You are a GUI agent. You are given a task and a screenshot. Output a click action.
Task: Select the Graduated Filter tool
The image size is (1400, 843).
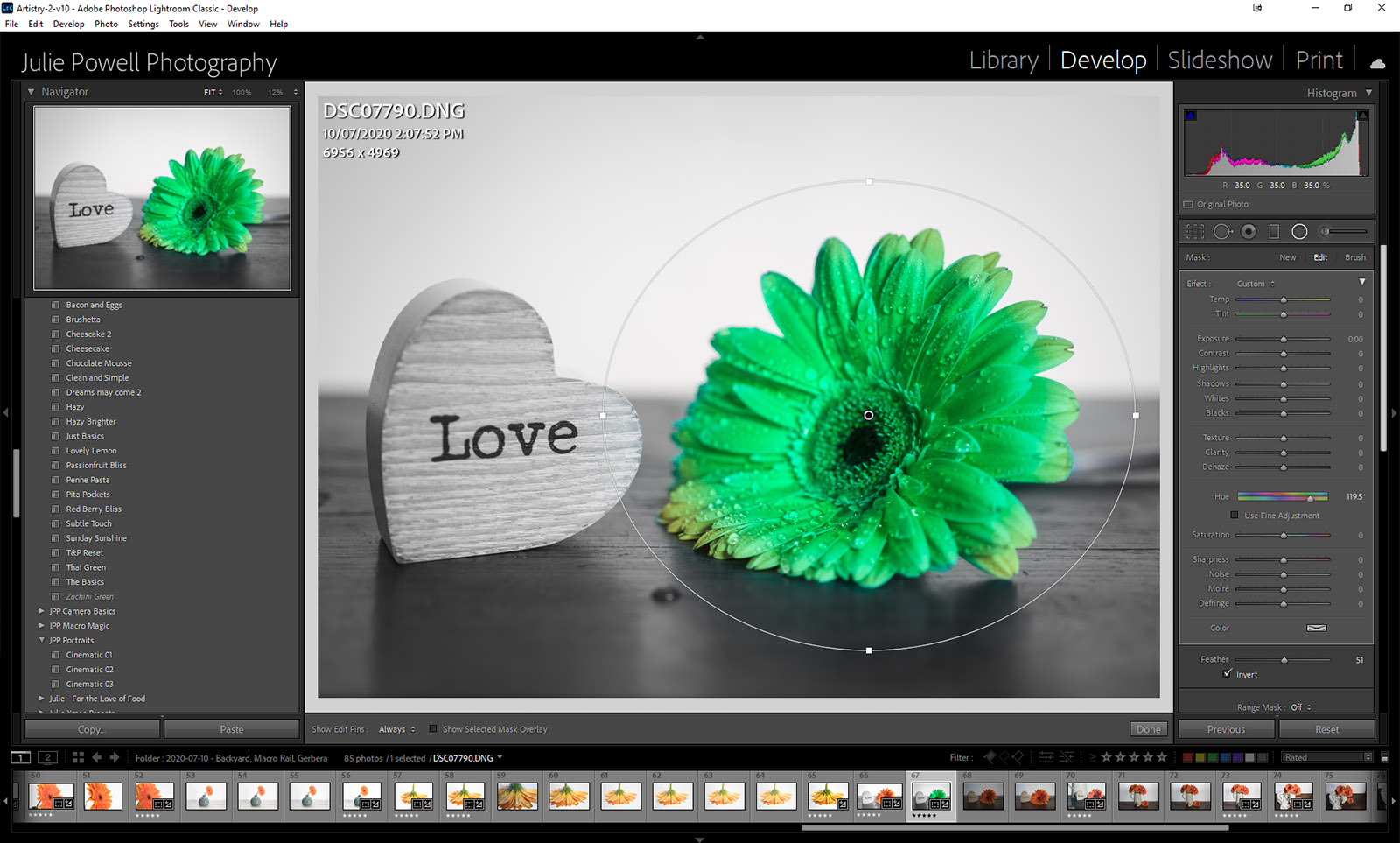click(x=1274, y=232)
